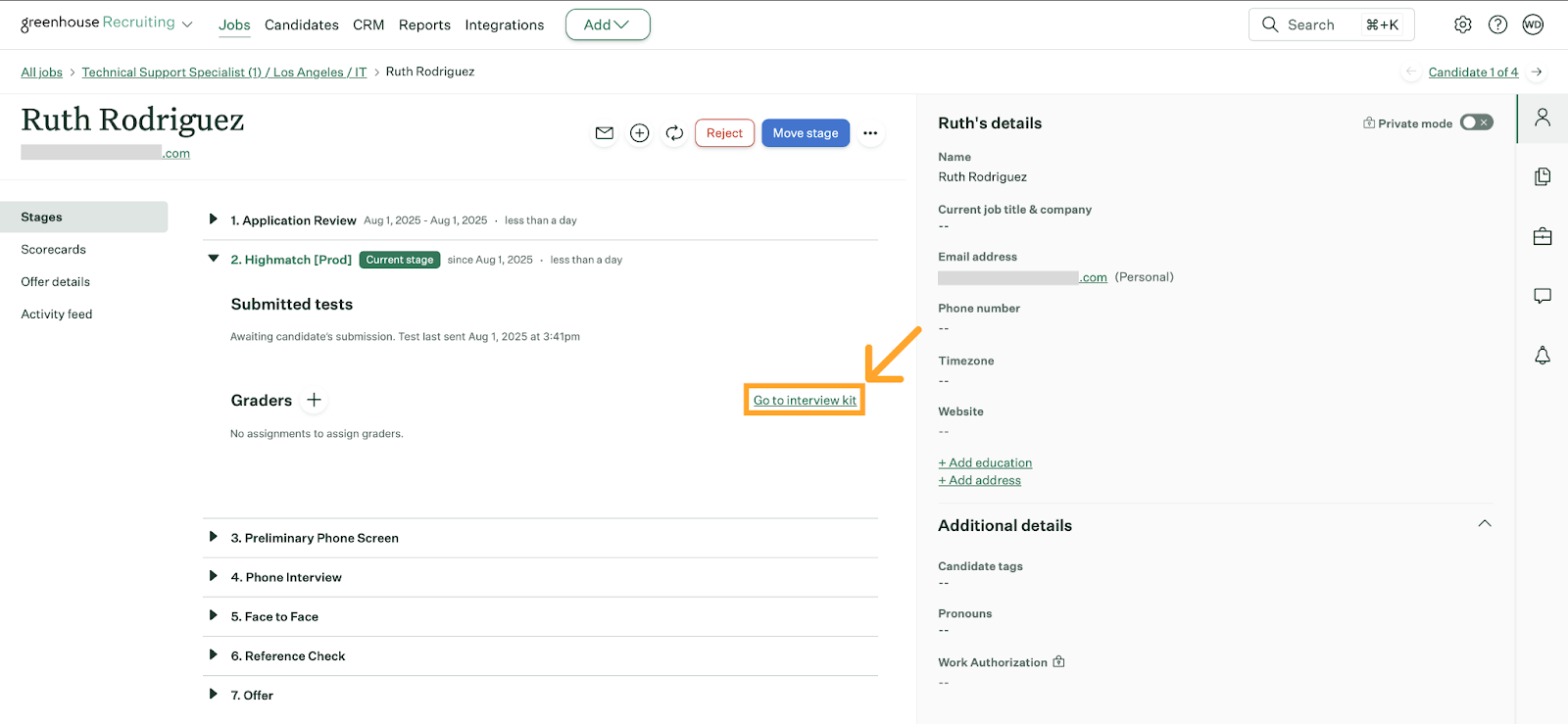Click the Move stage button

pos(805,133)
